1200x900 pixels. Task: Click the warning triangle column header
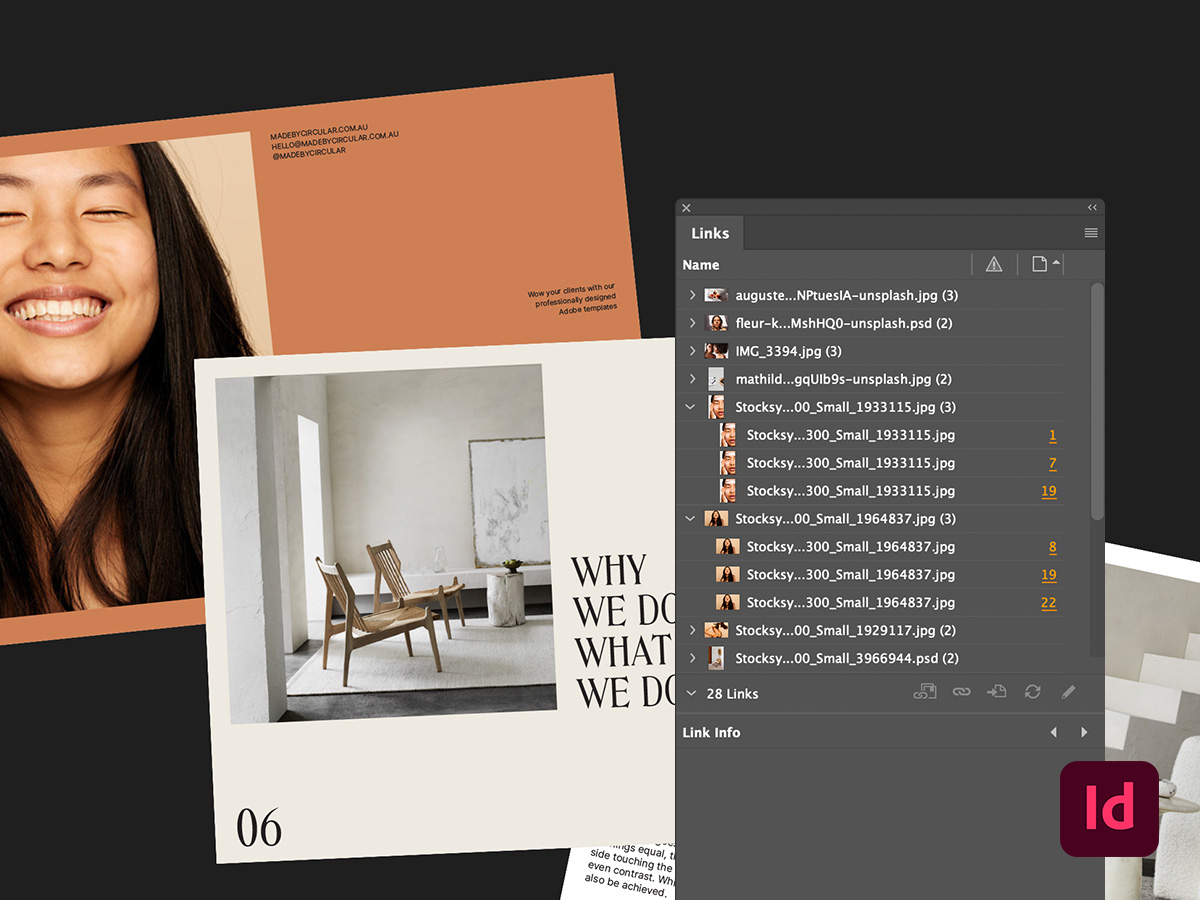coord(994,264)
